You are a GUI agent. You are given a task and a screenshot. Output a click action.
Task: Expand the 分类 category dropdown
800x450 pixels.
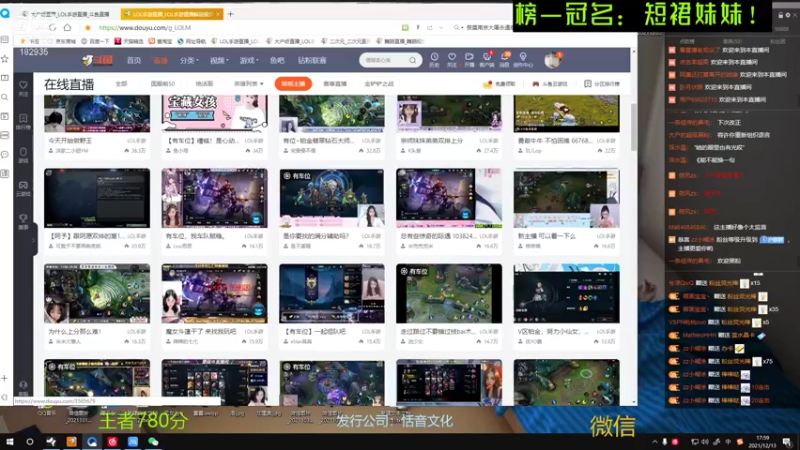[189, 60]
